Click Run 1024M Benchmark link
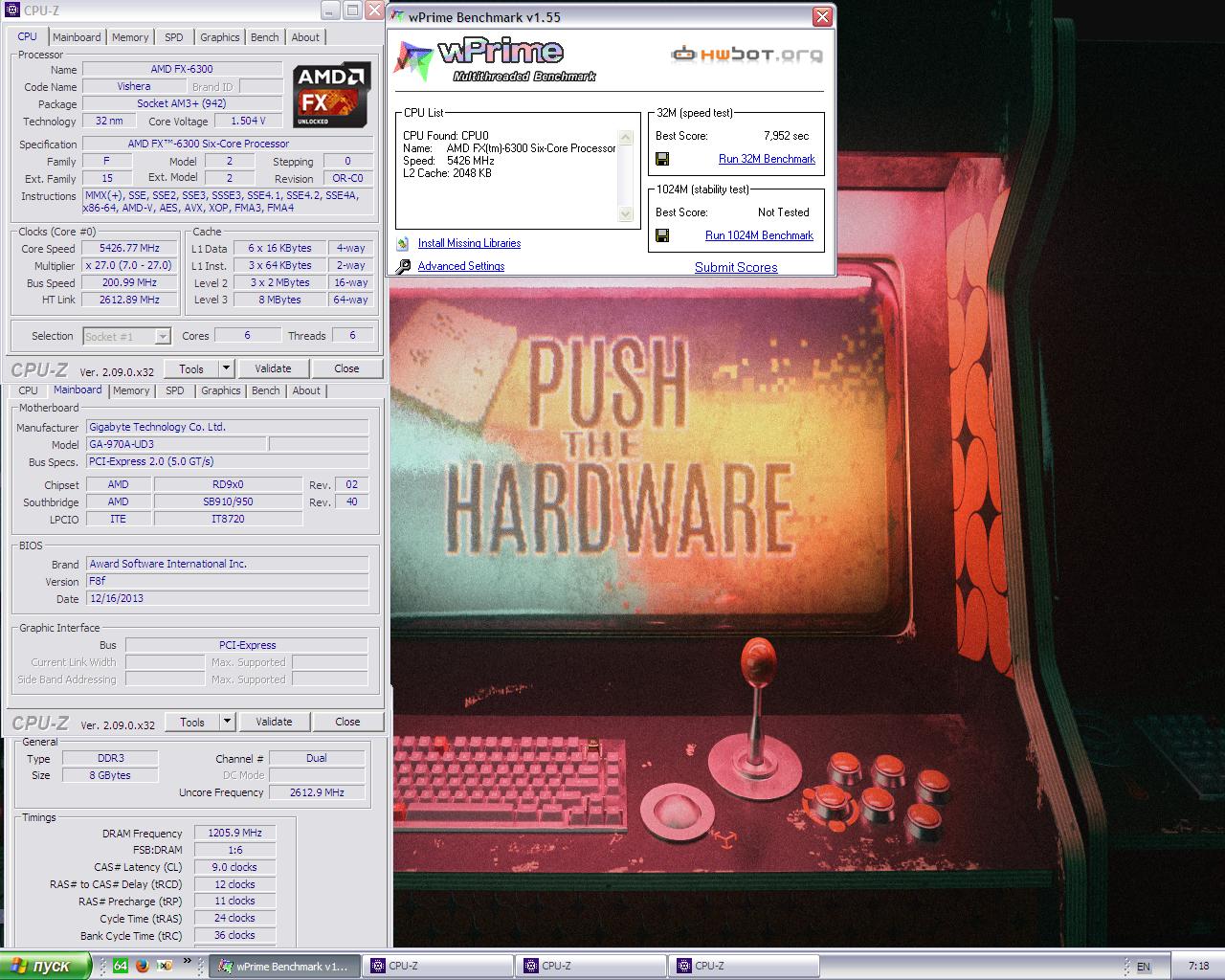1225x980 pixels. coord(759,235)
